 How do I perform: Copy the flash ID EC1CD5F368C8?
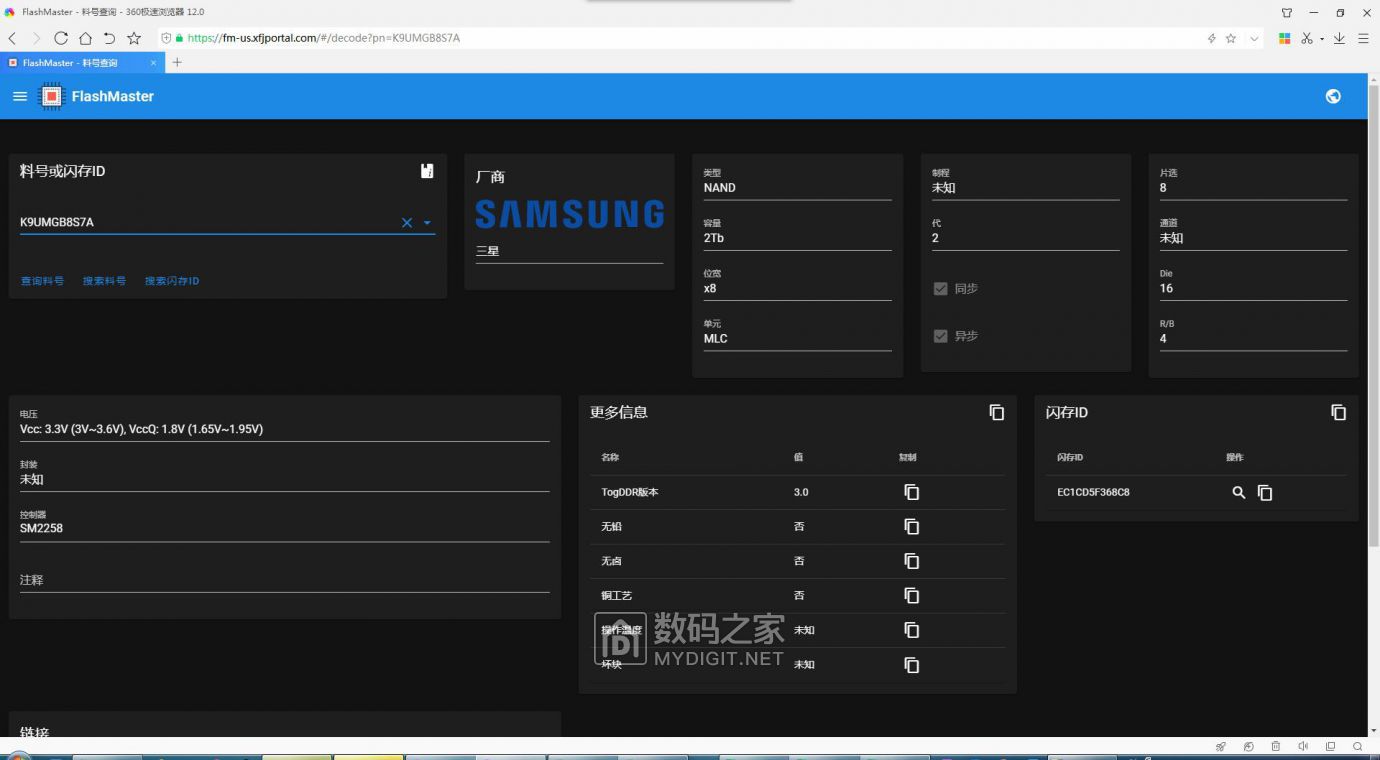(1265, 492)
